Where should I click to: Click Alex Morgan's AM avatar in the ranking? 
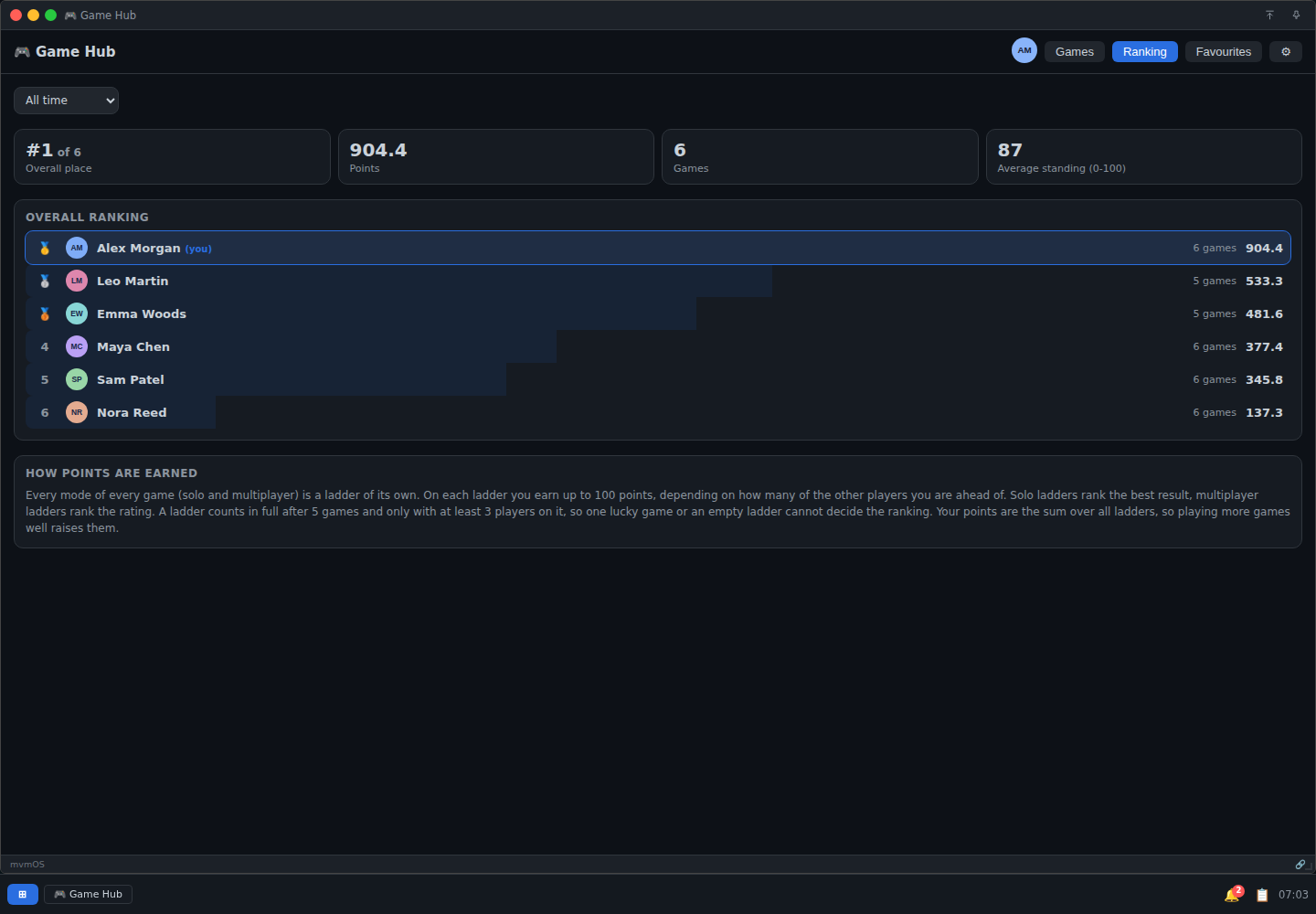click(x=77, y=249)
